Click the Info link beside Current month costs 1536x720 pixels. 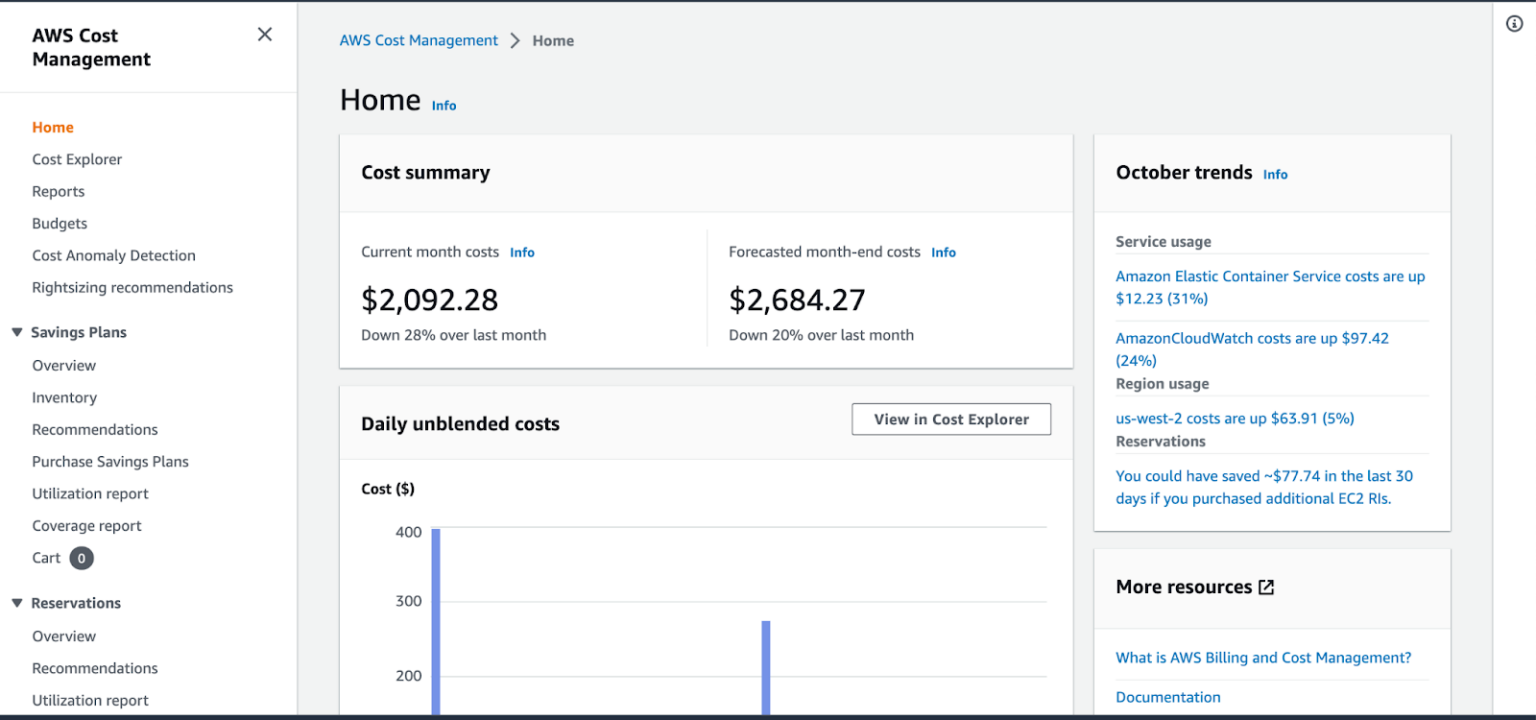(521, 252)
